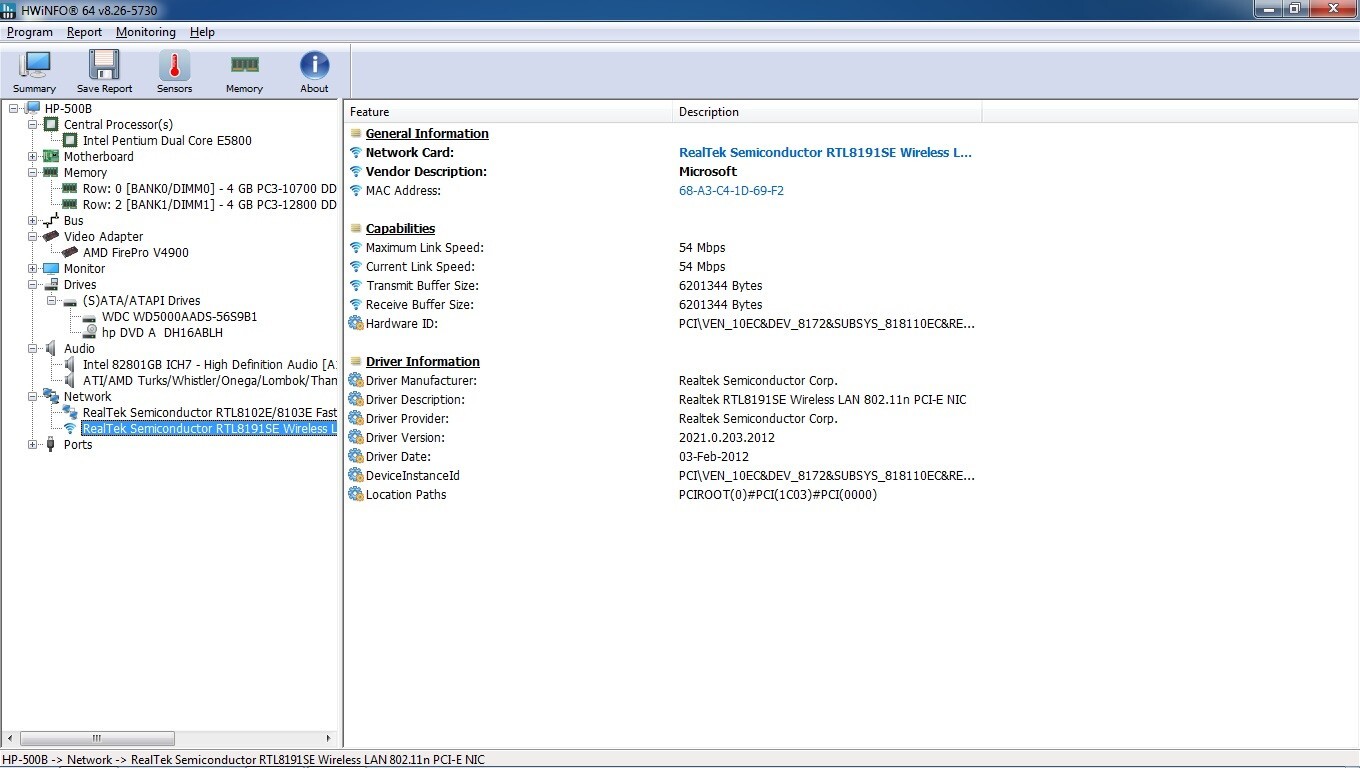Collapse the (S)ATA/ATAPI Drives node
Image resolution: width=1360 pixels, height=768 pixels.
point(51,300)
